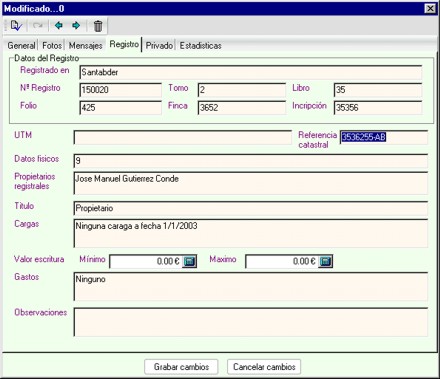The height and width of the screenshot is (379, 440).
Task: Click the Observaciones text area
Action: (x=251, y=322)
